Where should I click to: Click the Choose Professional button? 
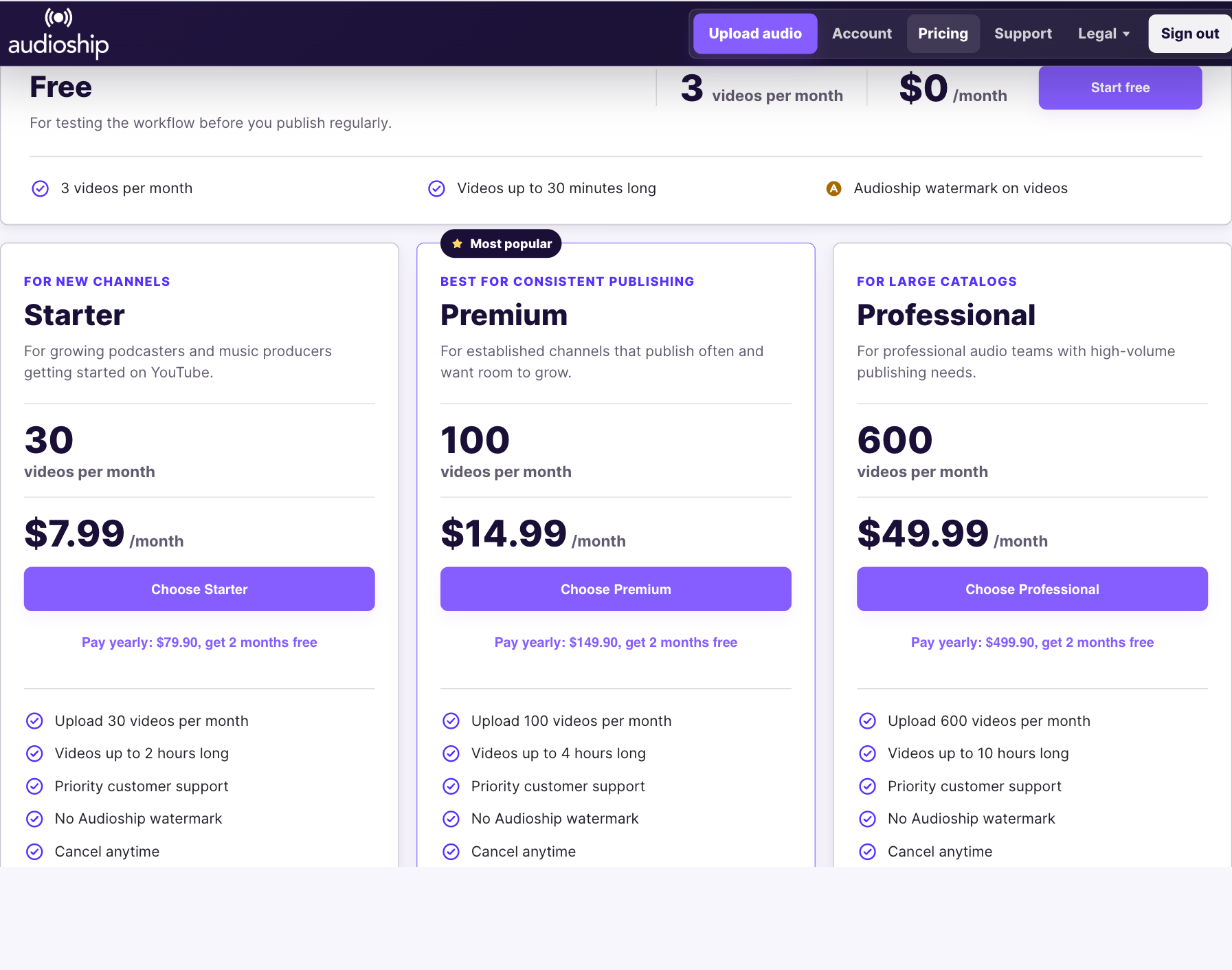(x=1032, y=589)
